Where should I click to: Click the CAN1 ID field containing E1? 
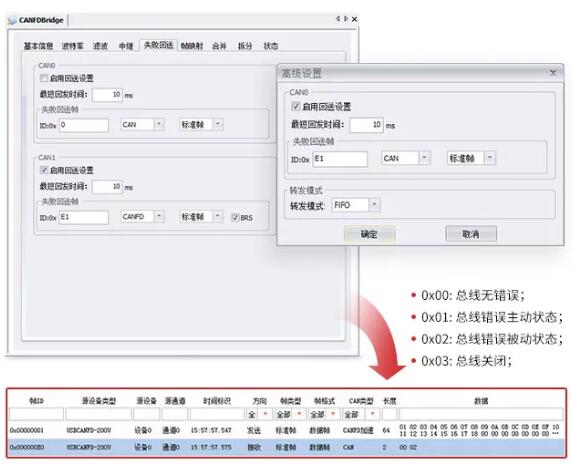tap(84, 217)
